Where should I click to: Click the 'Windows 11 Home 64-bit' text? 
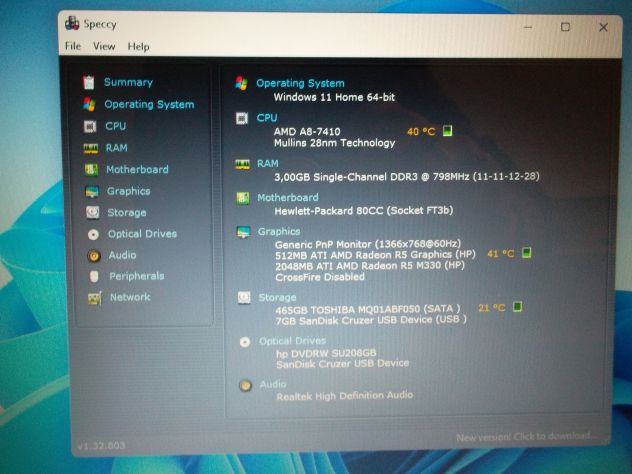click(334, 97)
